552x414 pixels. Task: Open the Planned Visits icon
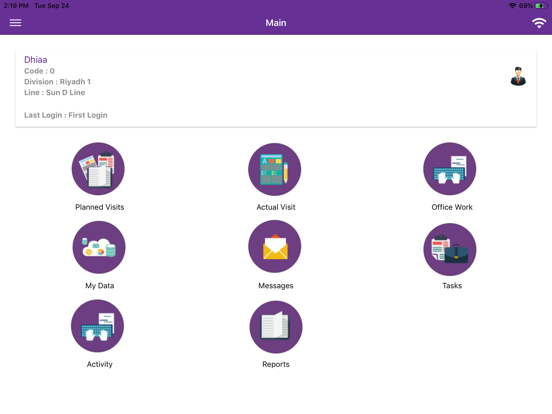pos(98,169)
